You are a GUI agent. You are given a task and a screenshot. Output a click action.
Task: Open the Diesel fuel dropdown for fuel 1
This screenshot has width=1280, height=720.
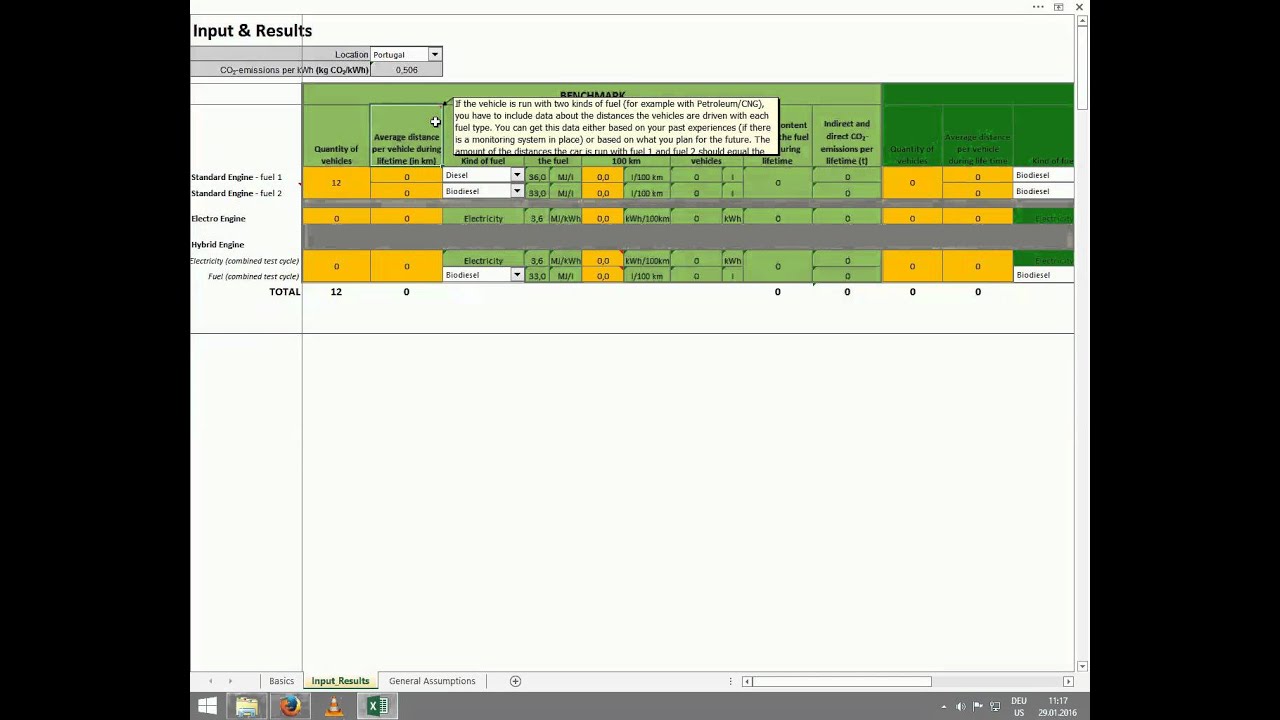517,176
